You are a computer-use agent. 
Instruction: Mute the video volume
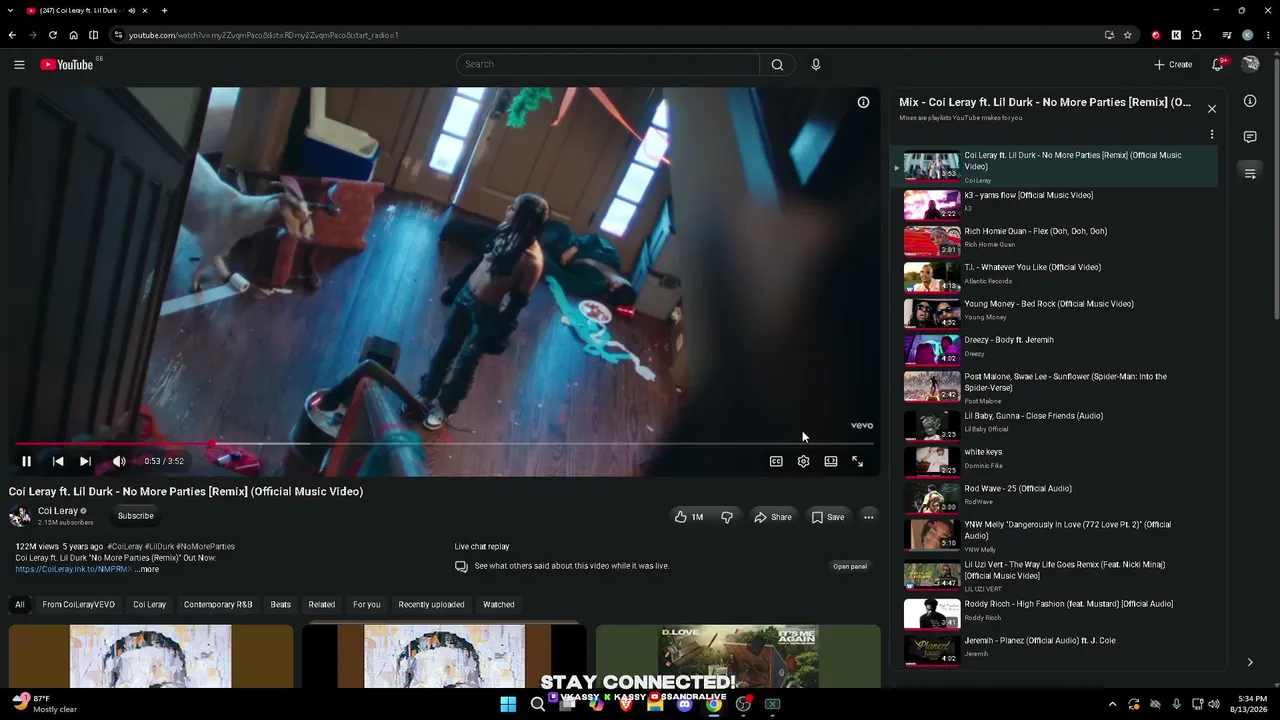coord(119,461)
